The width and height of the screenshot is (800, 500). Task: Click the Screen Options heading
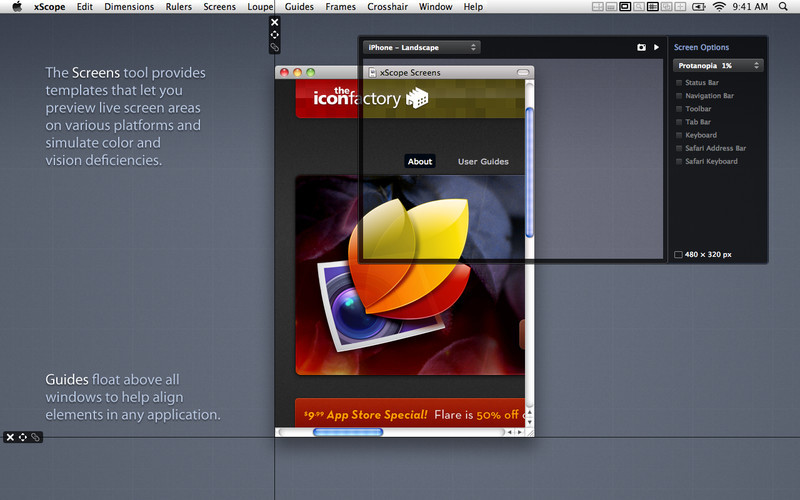[701, 47]
